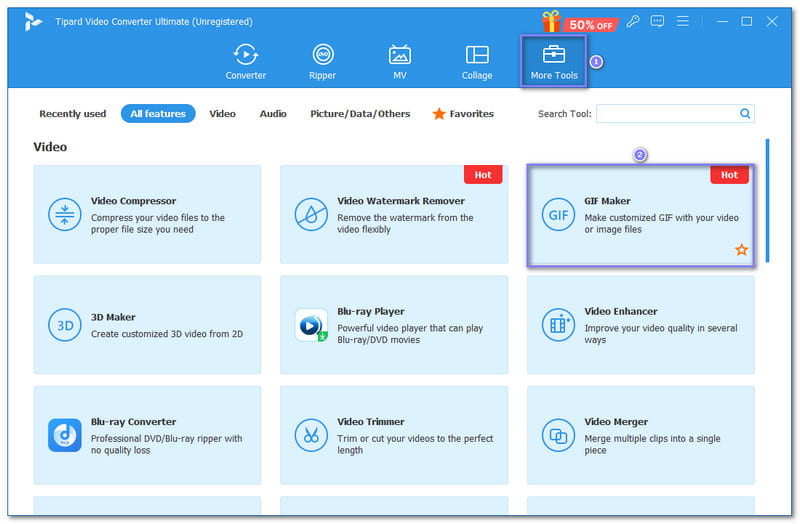Open the GIF Maker title

(x=607, y=201)
